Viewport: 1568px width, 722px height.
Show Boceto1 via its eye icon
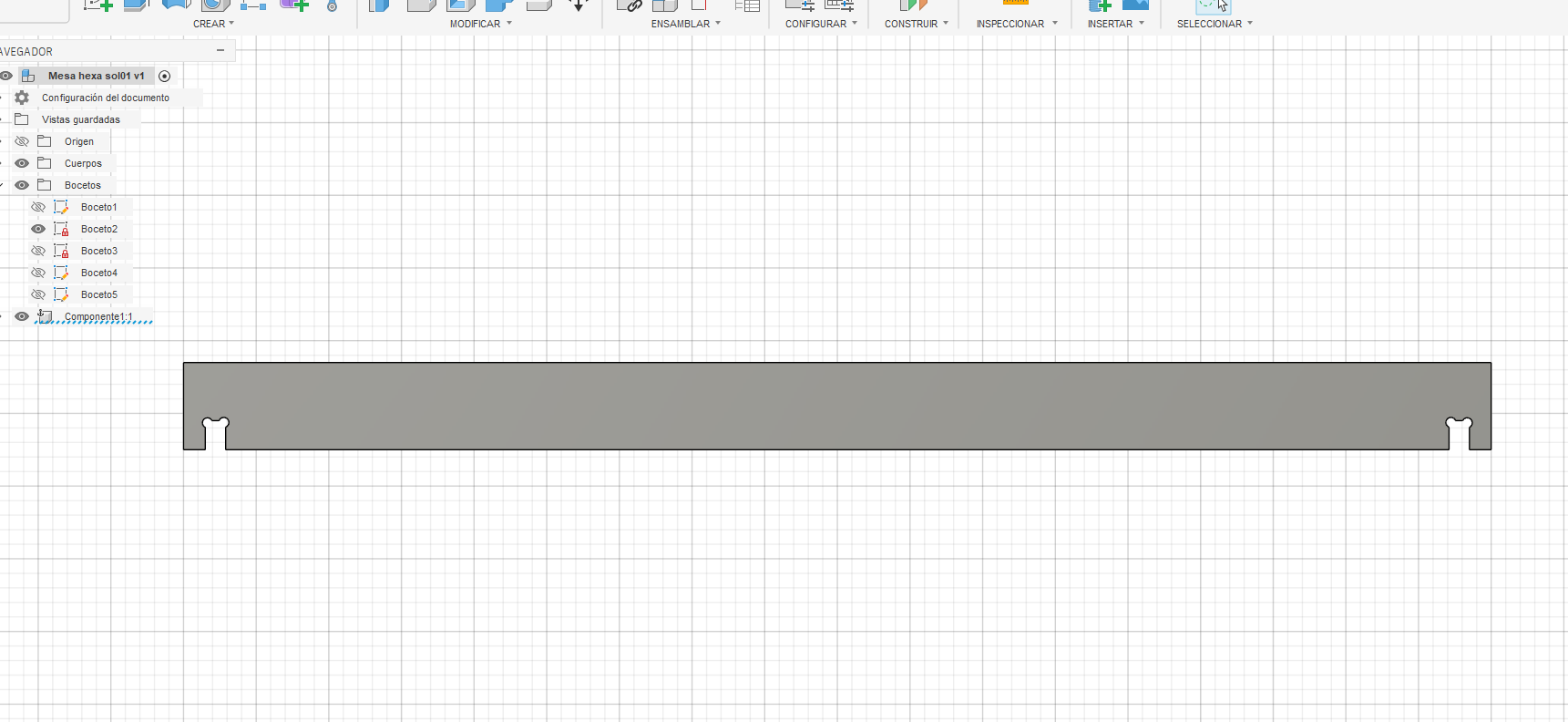pos(38,207)
